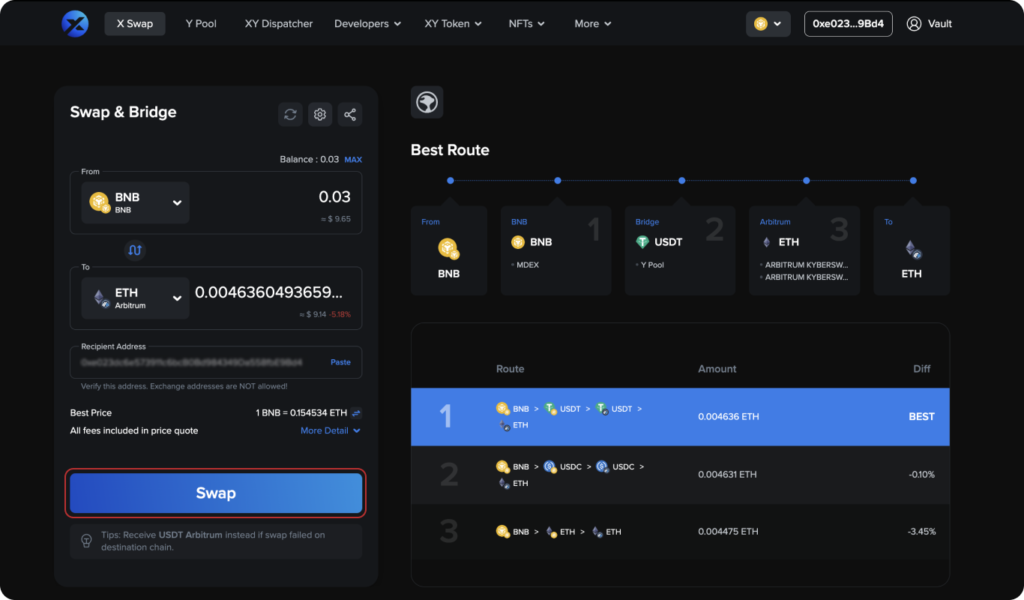1024x600 pixels.
Task: Go to Y Pool tab
Action: pos(201,24)
